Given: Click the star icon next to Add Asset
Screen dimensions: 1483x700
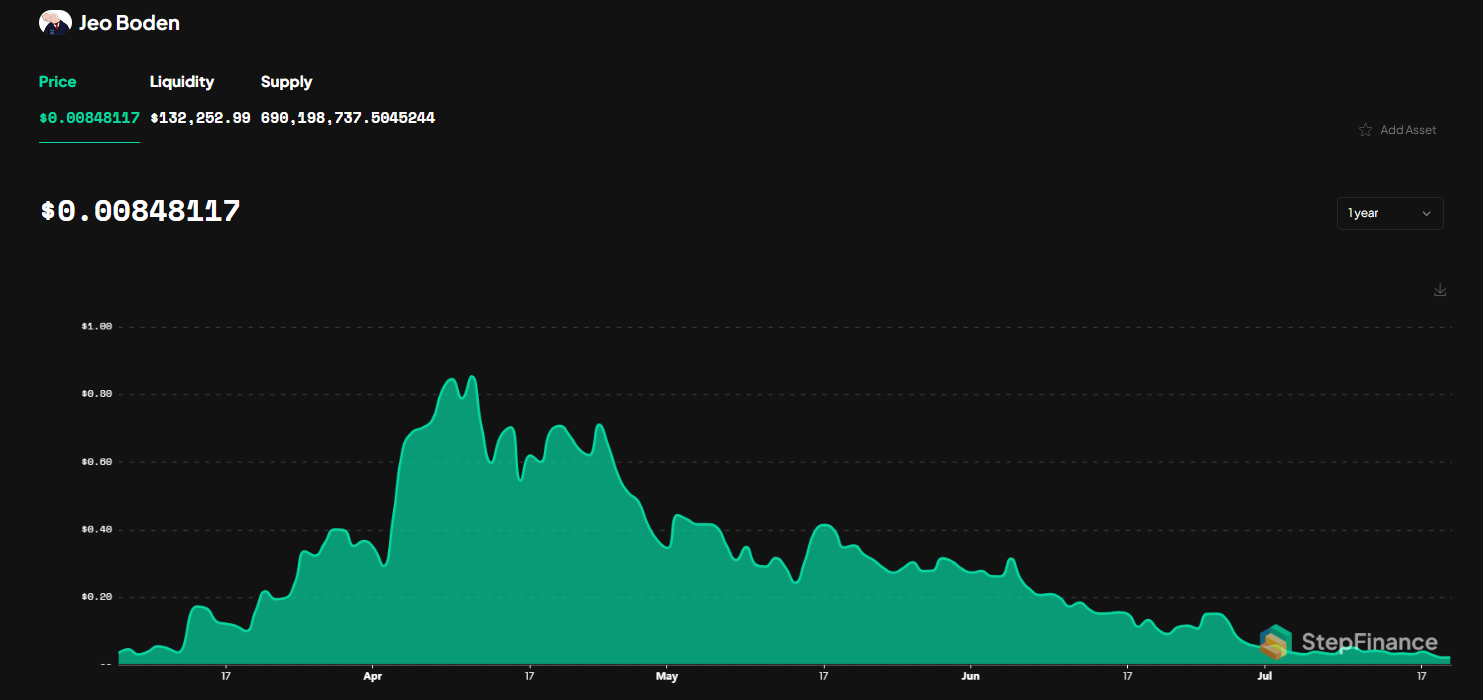Looking at the screenshot, I should point(1366,129).
